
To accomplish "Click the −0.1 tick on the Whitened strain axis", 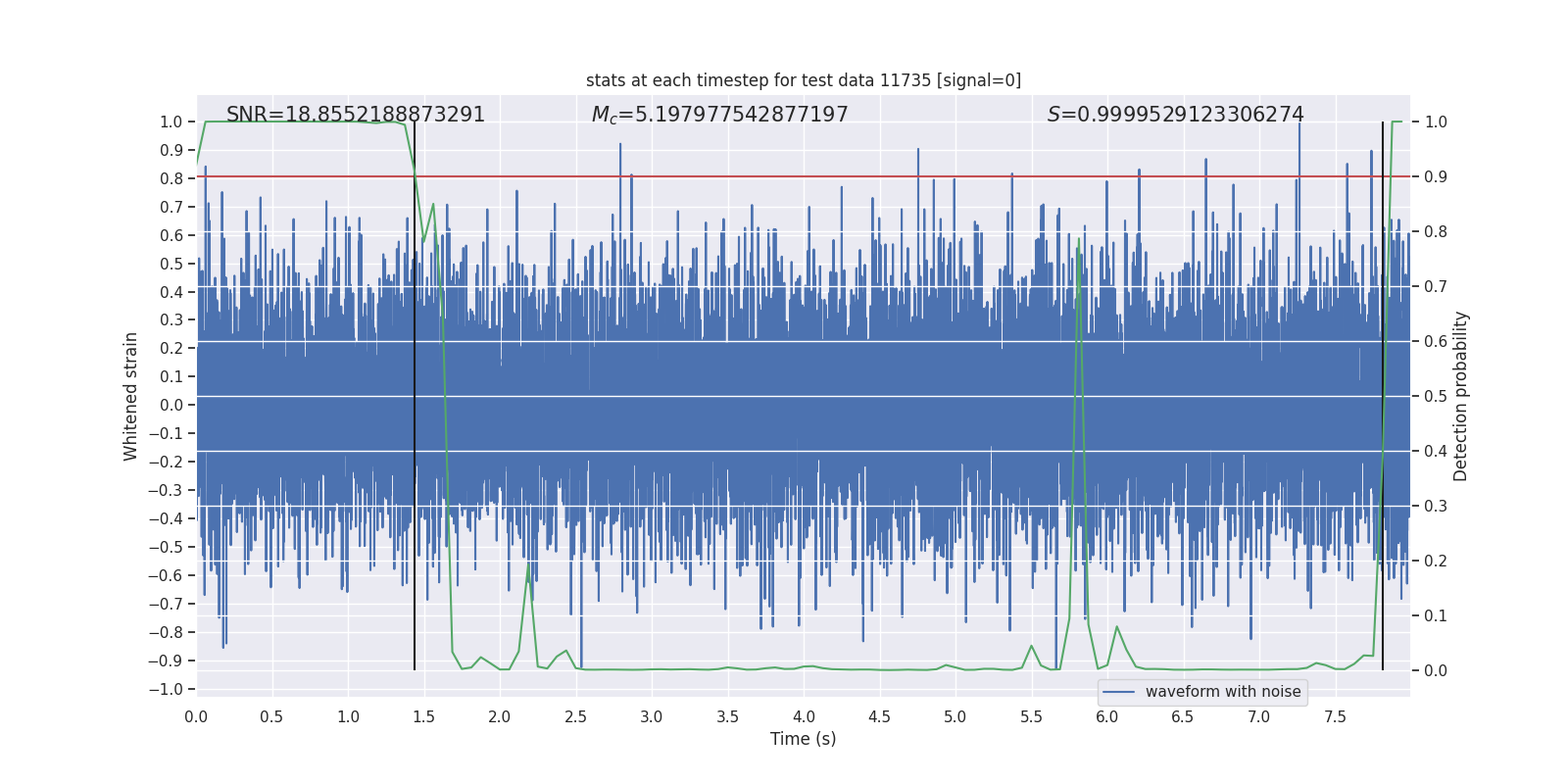I will point(166,433).
